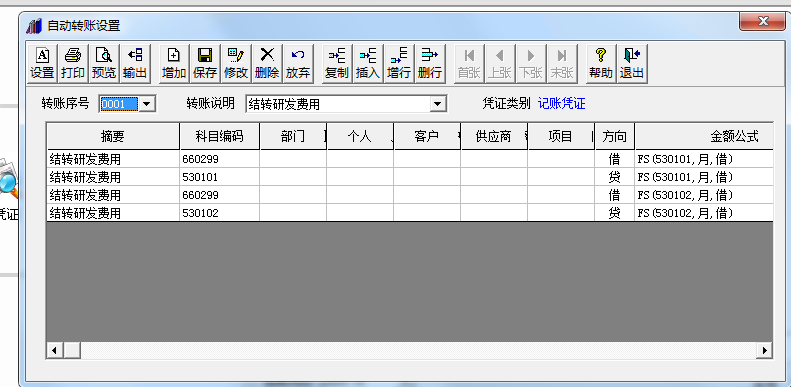The width and height of the screenshot is (791, 387).
Task: Select the 530102 account code cell
Action: point(220,213)
